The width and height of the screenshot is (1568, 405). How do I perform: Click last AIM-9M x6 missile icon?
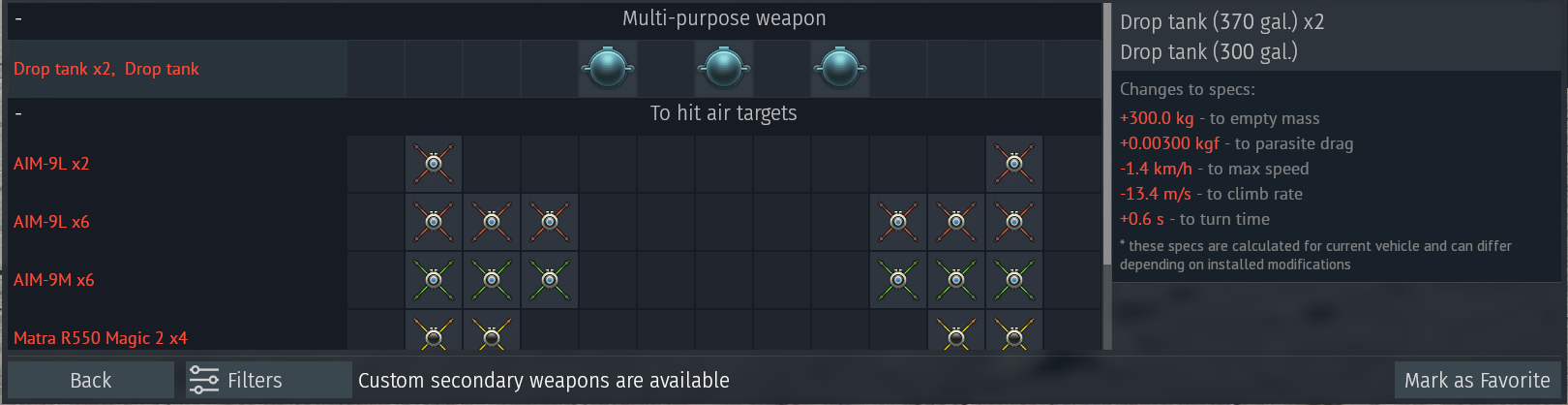click(x=1014, y=280)
